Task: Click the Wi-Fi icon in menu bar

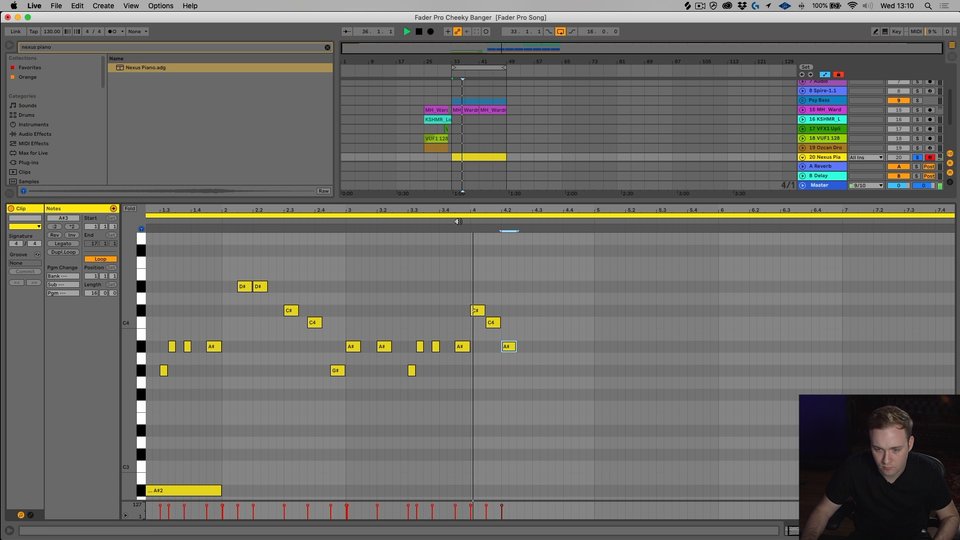Action: [x=852, y=6]
